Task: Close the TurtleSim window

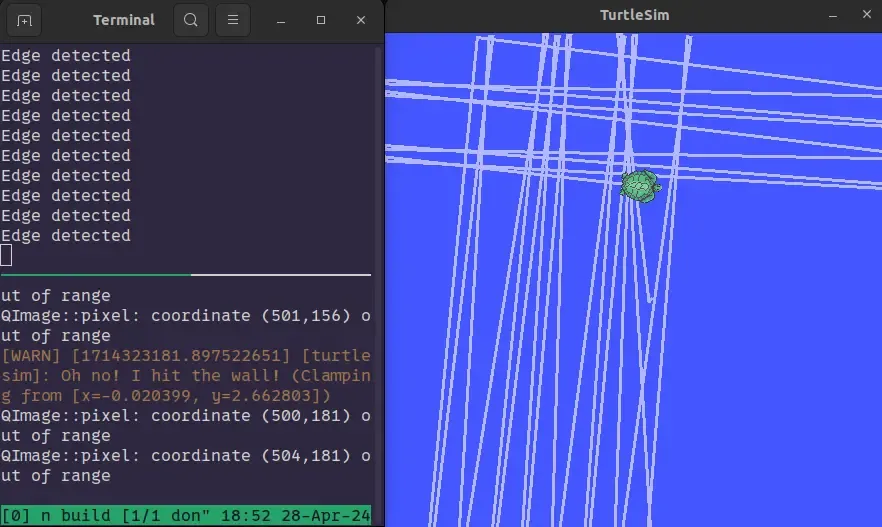Action: click(867, 15)
